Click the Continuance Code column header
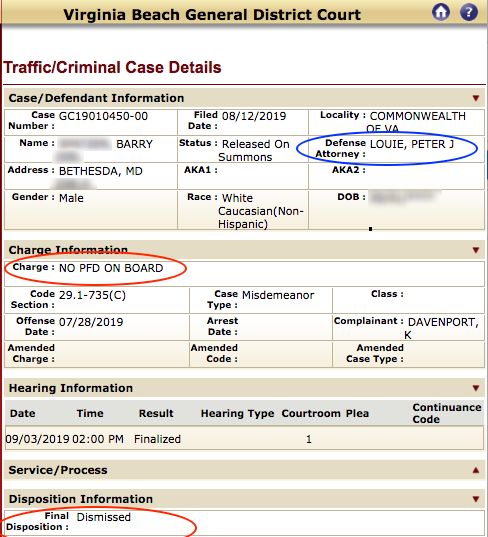Image resolution: width=488 pixels, height=537 pixels. (447, 413)
